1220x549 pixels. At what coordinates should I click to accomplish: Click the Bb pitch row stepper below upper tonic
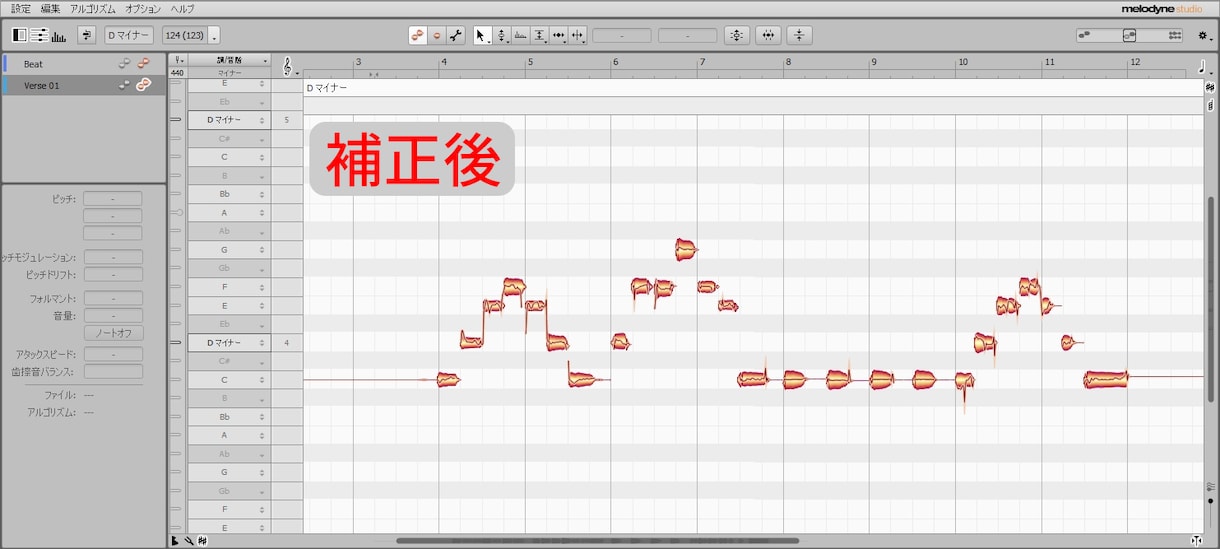point(262,194)
